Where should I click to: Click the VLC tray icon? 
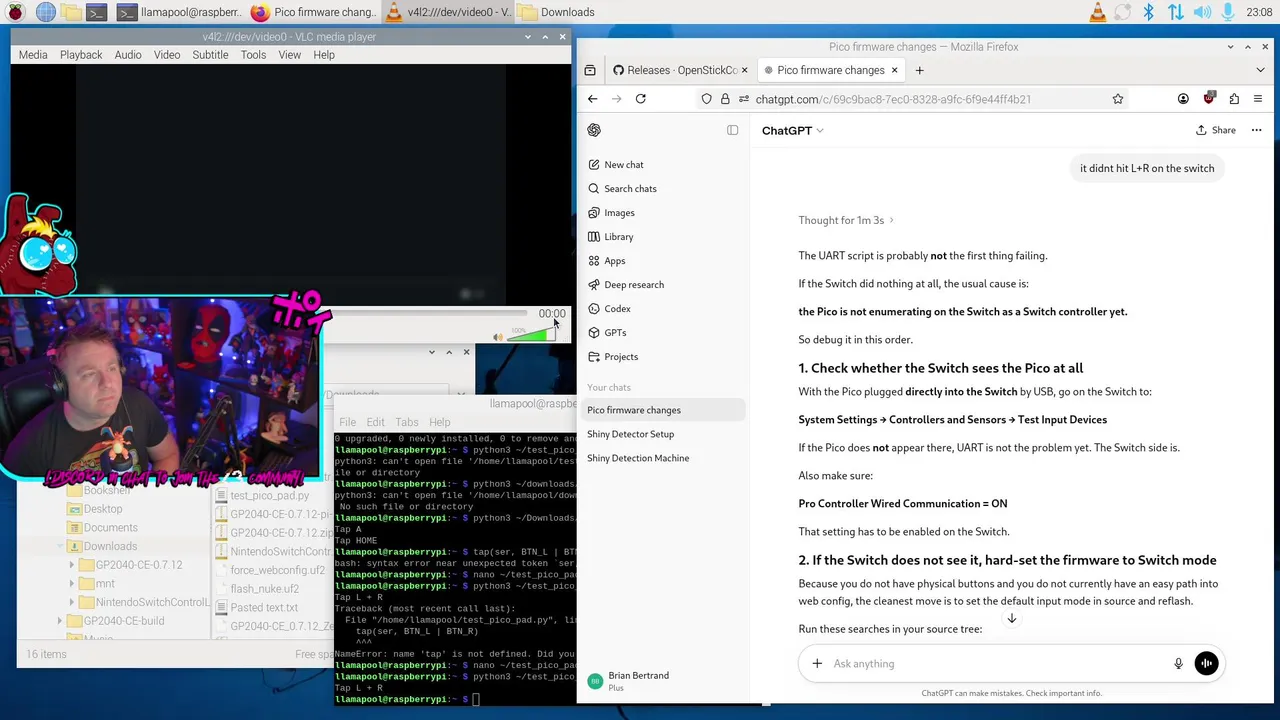point(1098,12)
